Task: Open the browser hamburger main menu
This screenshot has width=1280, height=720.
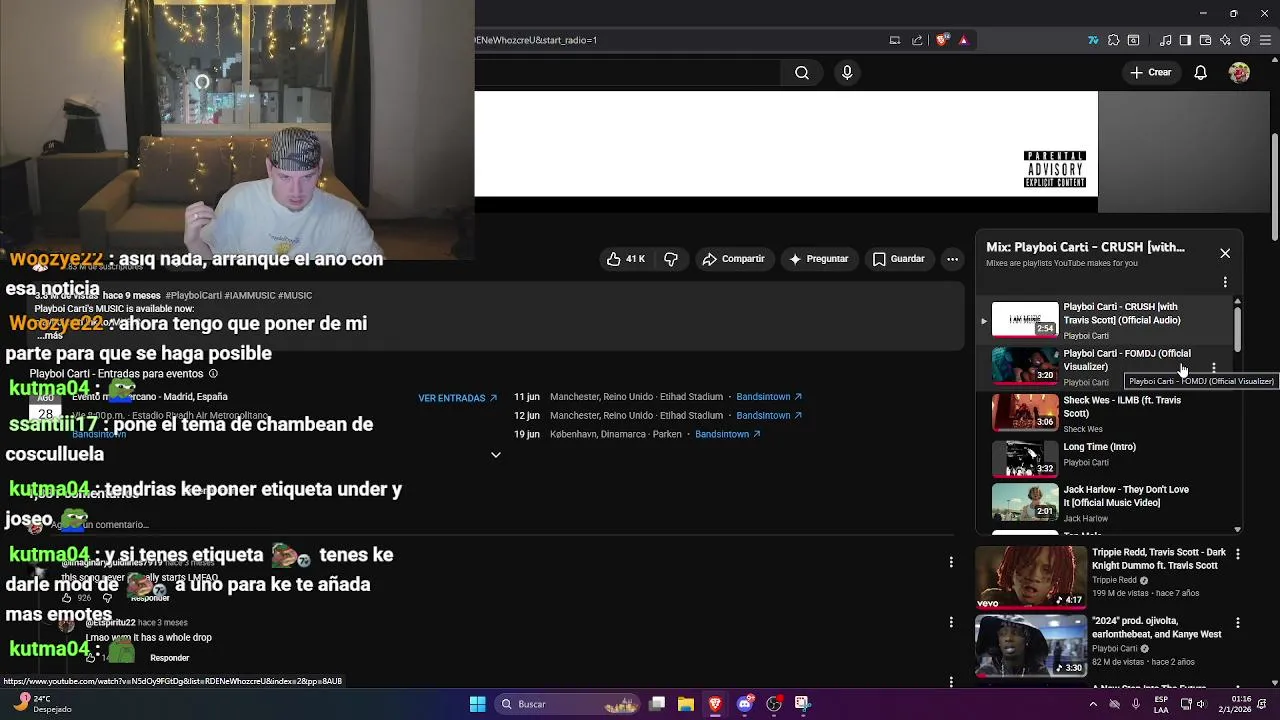Action: click(1265, 40)
